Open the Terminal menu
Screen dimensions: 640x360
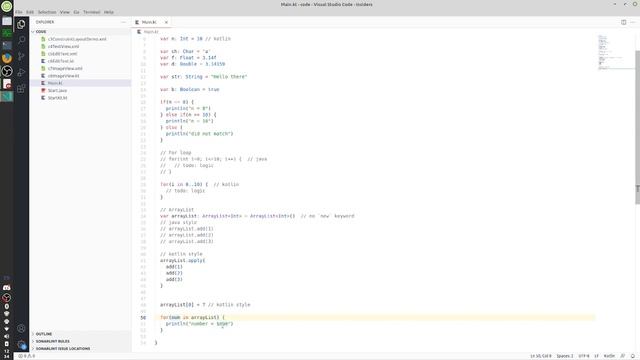91,12
